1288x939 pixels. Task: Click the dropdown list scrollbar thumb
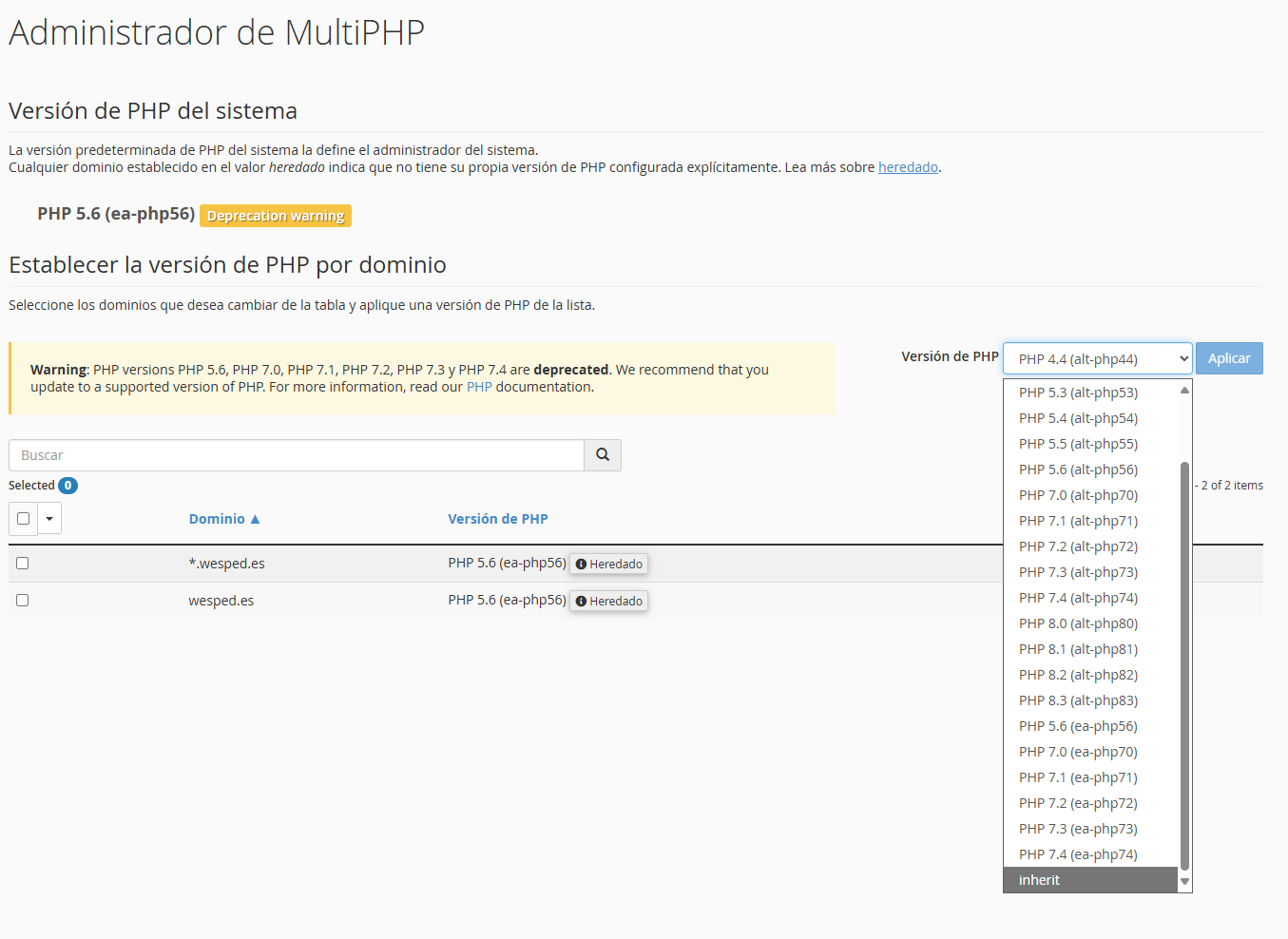click(x=1184, y=665)
